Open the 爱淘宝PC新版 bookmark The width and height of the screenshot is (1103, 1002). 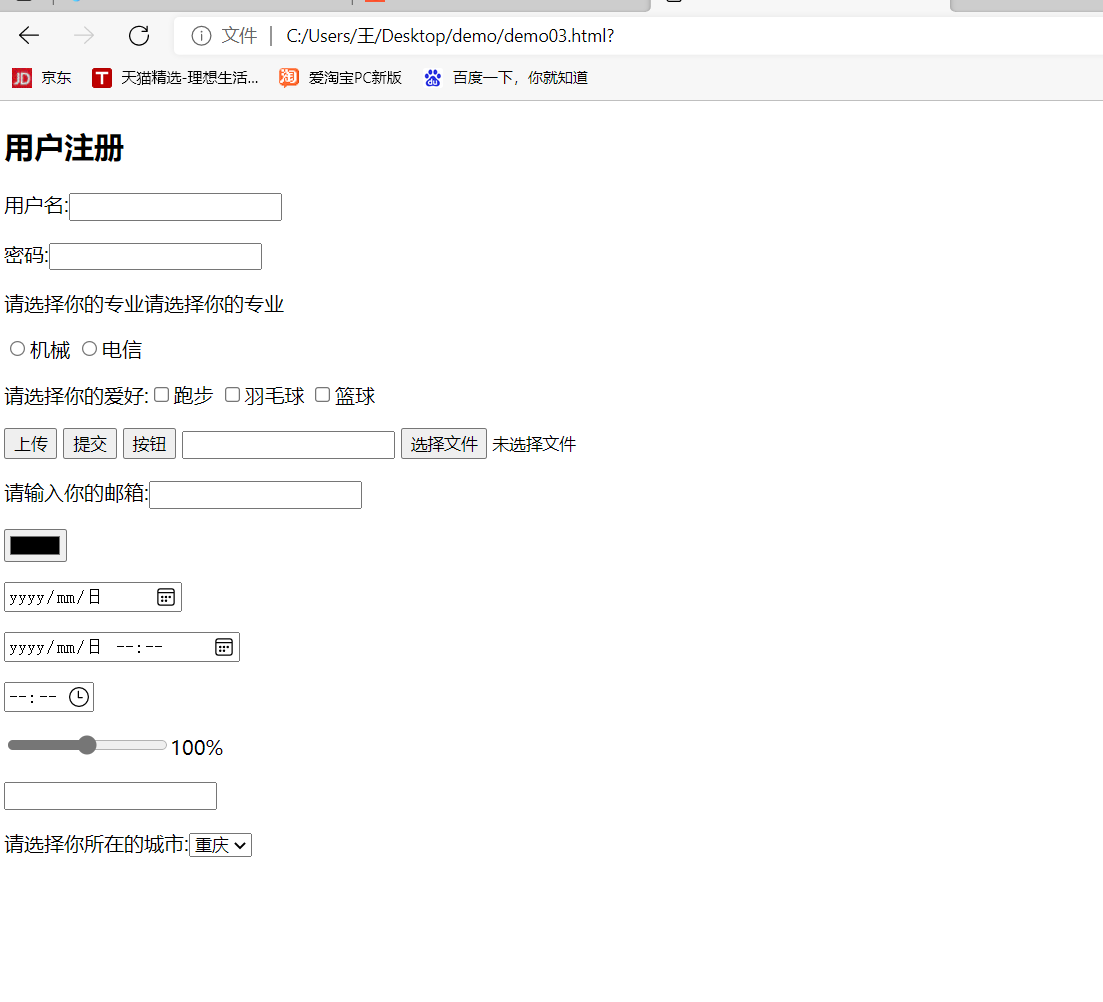pos(340,77)
